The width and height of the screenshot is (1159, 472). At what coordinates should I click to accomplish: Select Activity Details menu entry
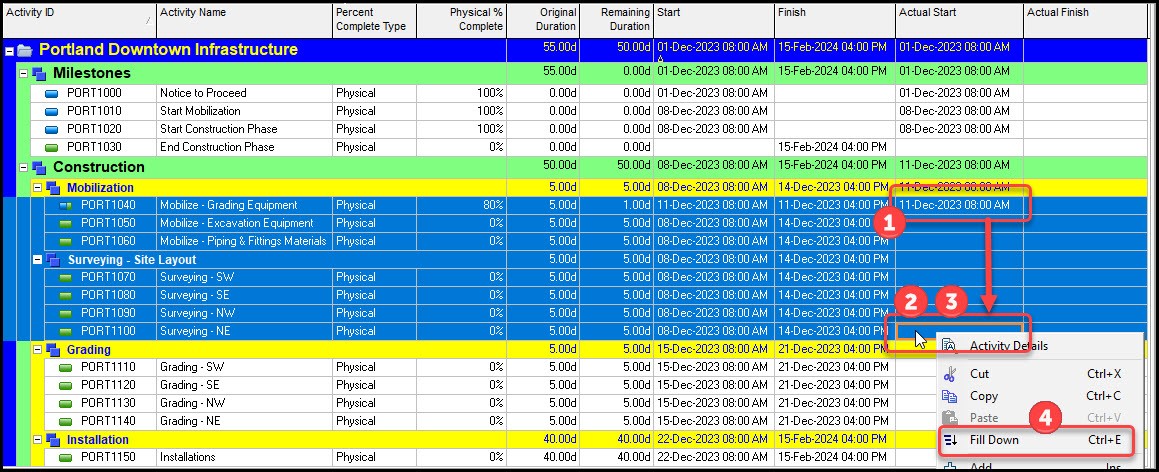coord(1008,346)
